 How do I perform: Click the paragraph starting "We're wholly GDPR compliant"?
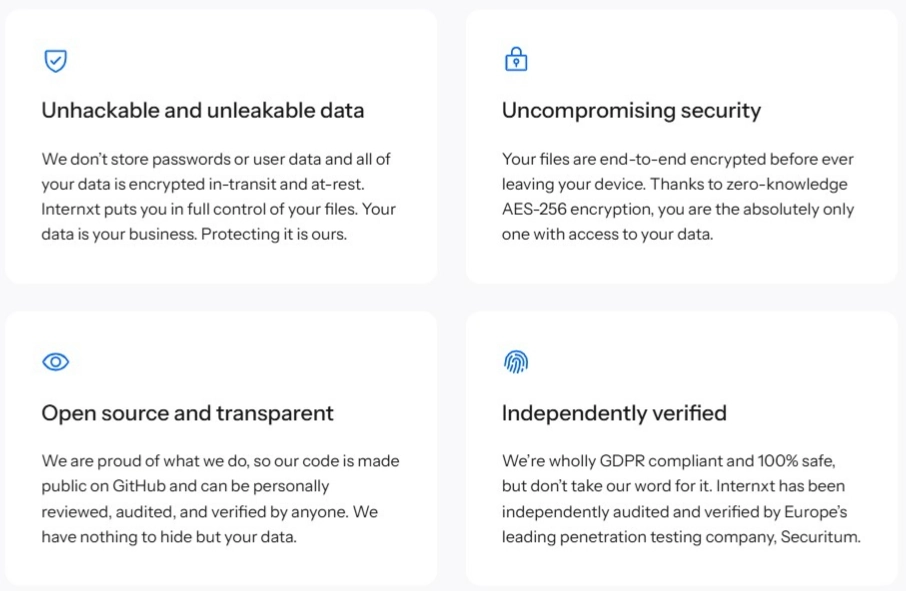(681, 498)
